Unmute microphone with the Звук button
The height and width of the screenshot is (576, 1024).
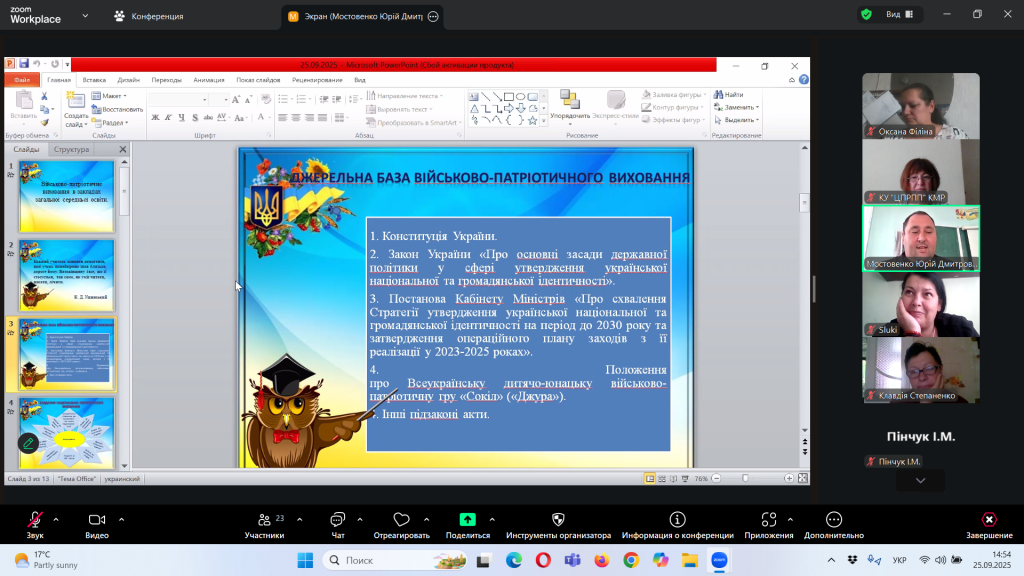(x=35, y=520)
